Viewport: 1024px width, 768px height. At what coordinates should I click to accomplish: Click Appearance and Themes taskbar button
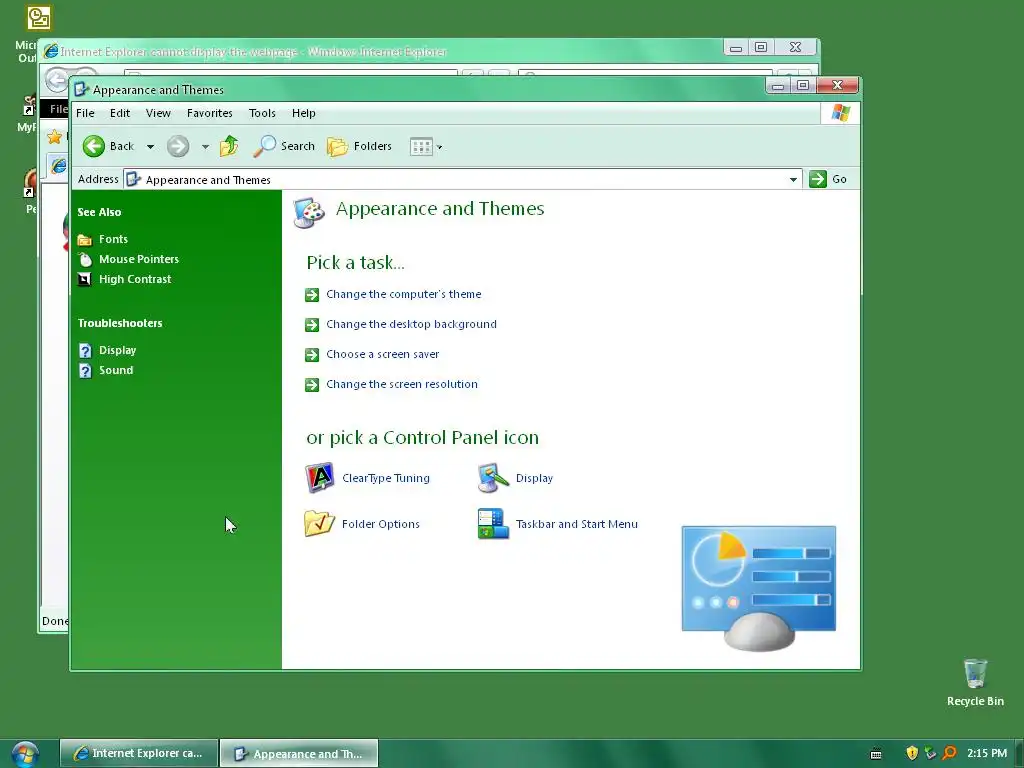pos(299,753)
